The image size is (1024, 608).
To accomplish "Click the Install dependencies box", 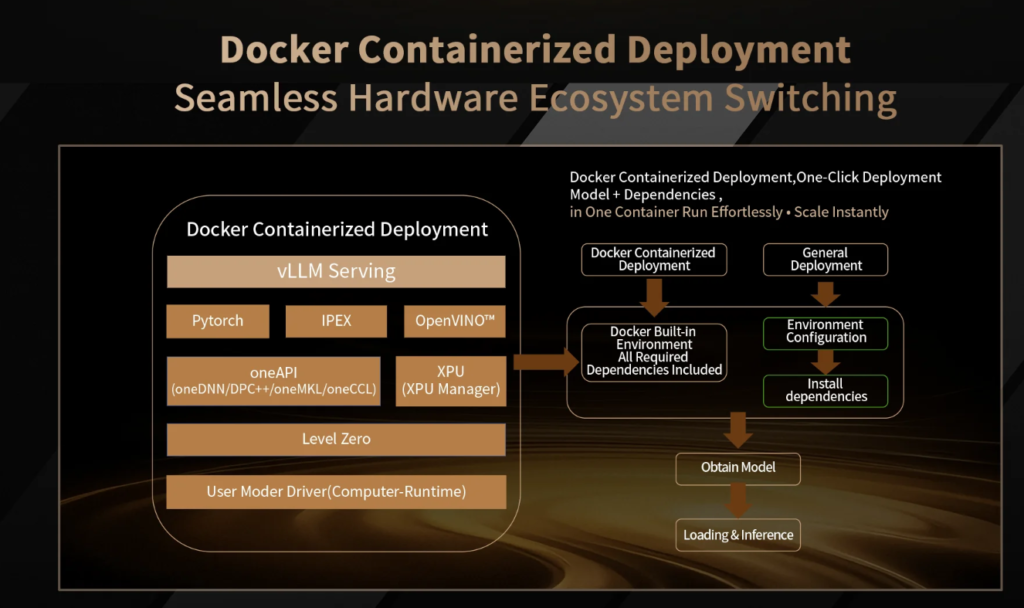I will click(x=825, y=390).
